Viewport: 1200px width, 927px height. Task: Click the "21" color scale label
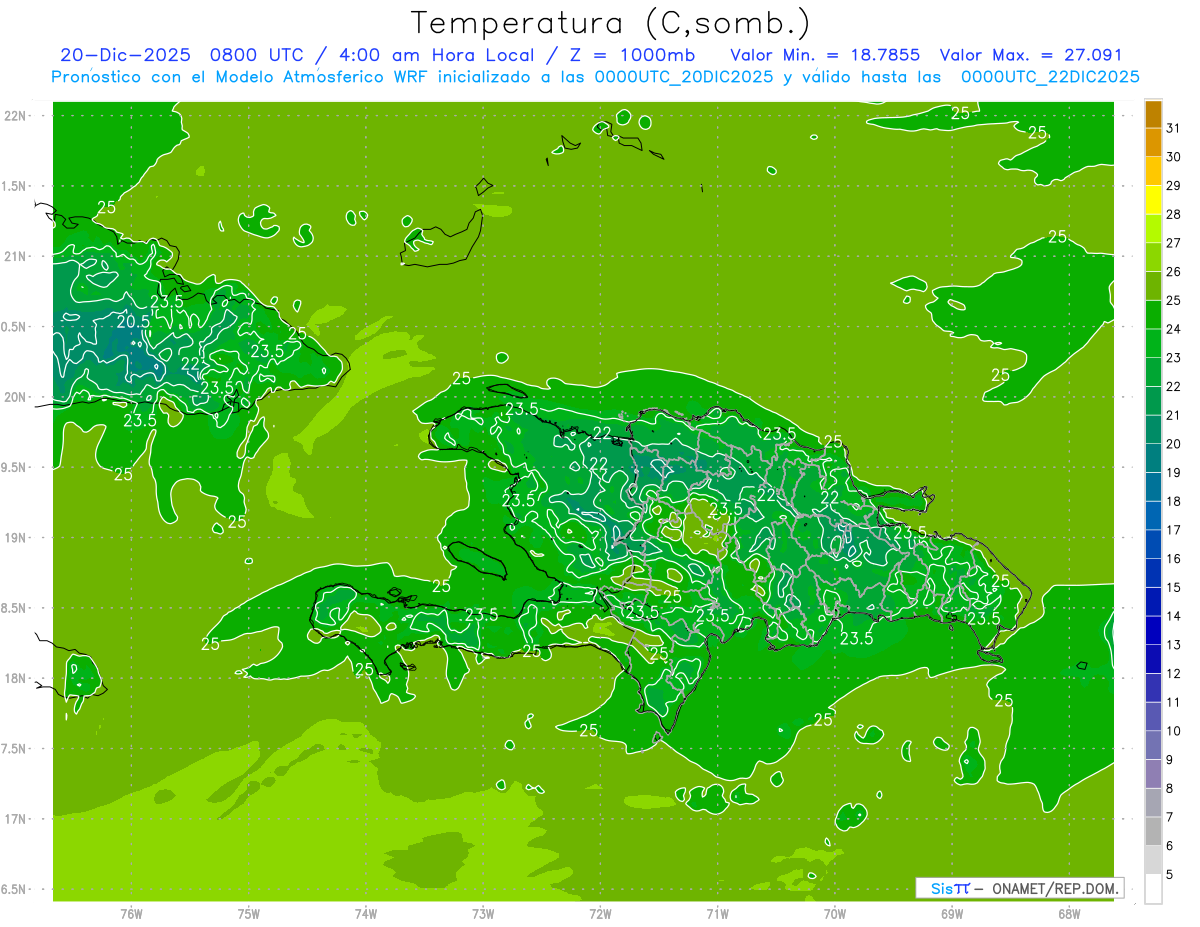[x=1174, y=415]
